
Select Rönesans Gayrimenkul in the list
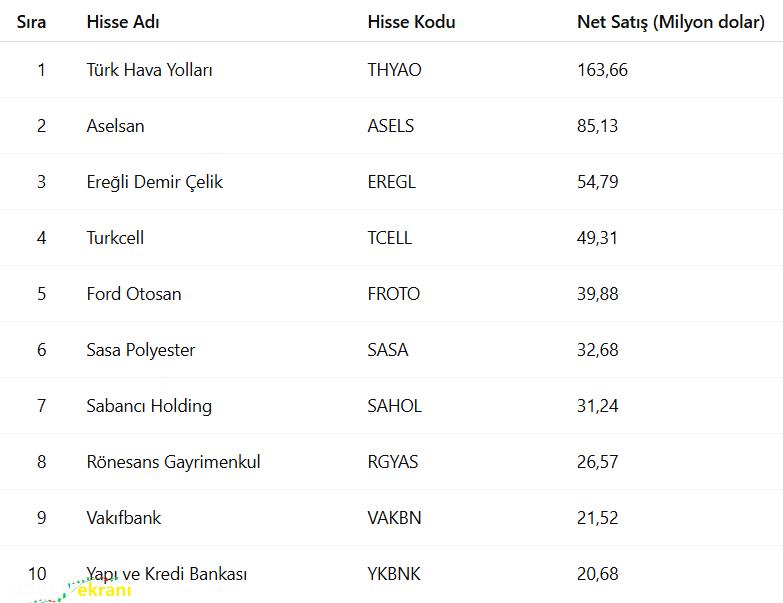tap(173, 462)
